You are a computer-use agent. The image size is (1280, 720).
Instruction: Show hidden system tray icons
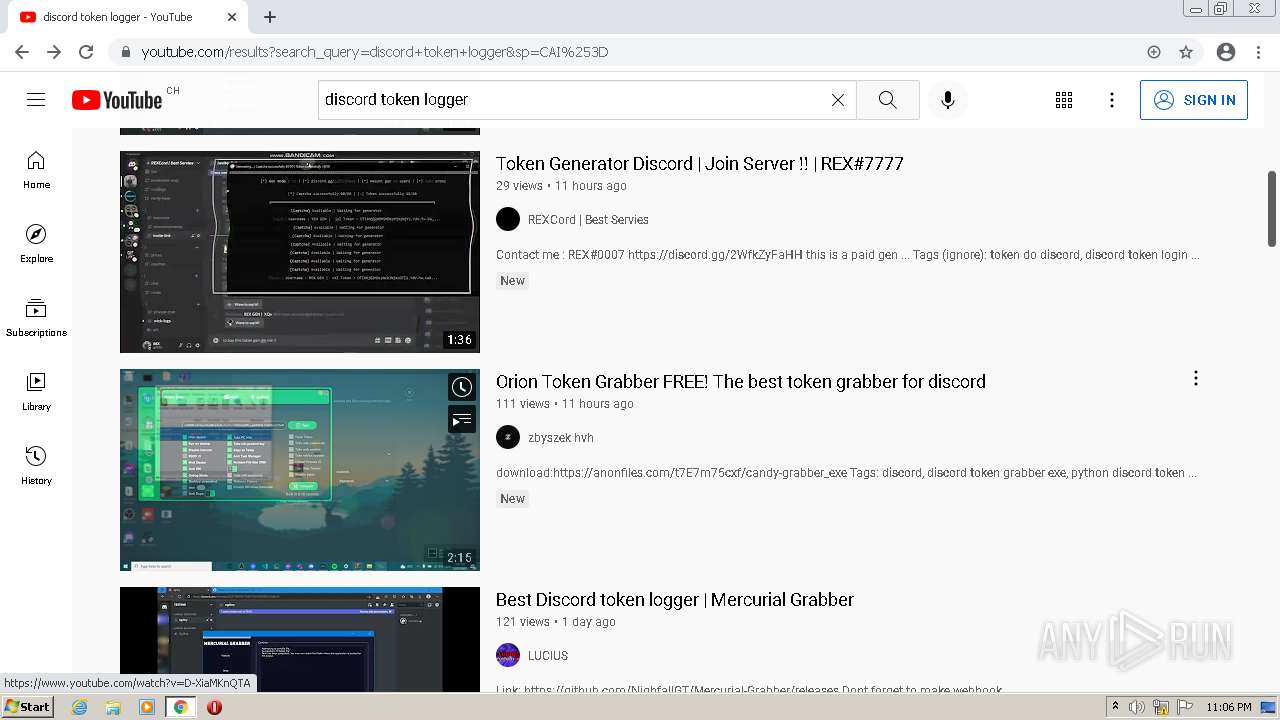(1116, 707)
